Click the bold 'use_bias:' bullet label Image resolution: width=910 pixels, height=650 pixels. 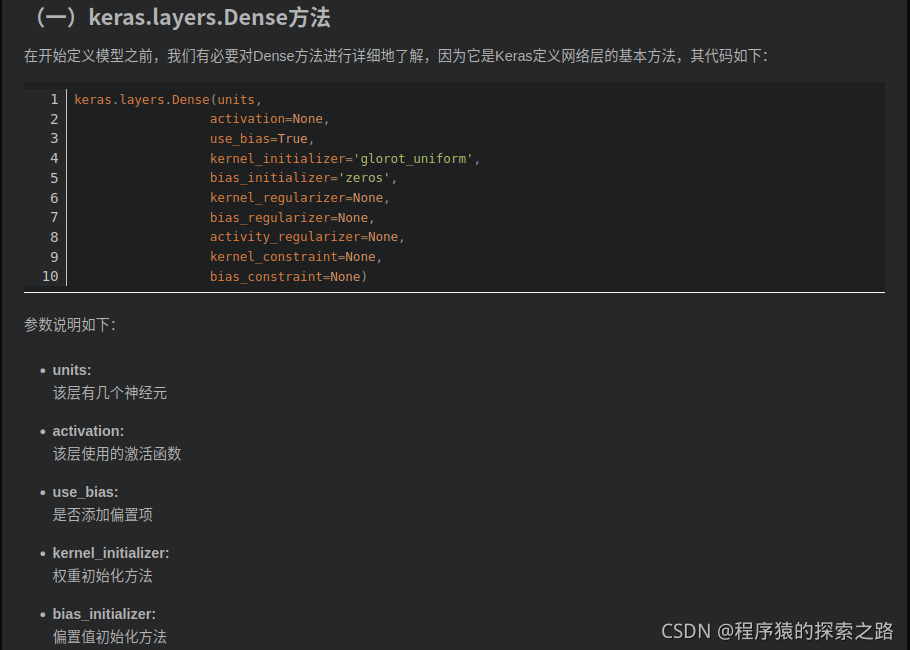click(x=85, y=492)
